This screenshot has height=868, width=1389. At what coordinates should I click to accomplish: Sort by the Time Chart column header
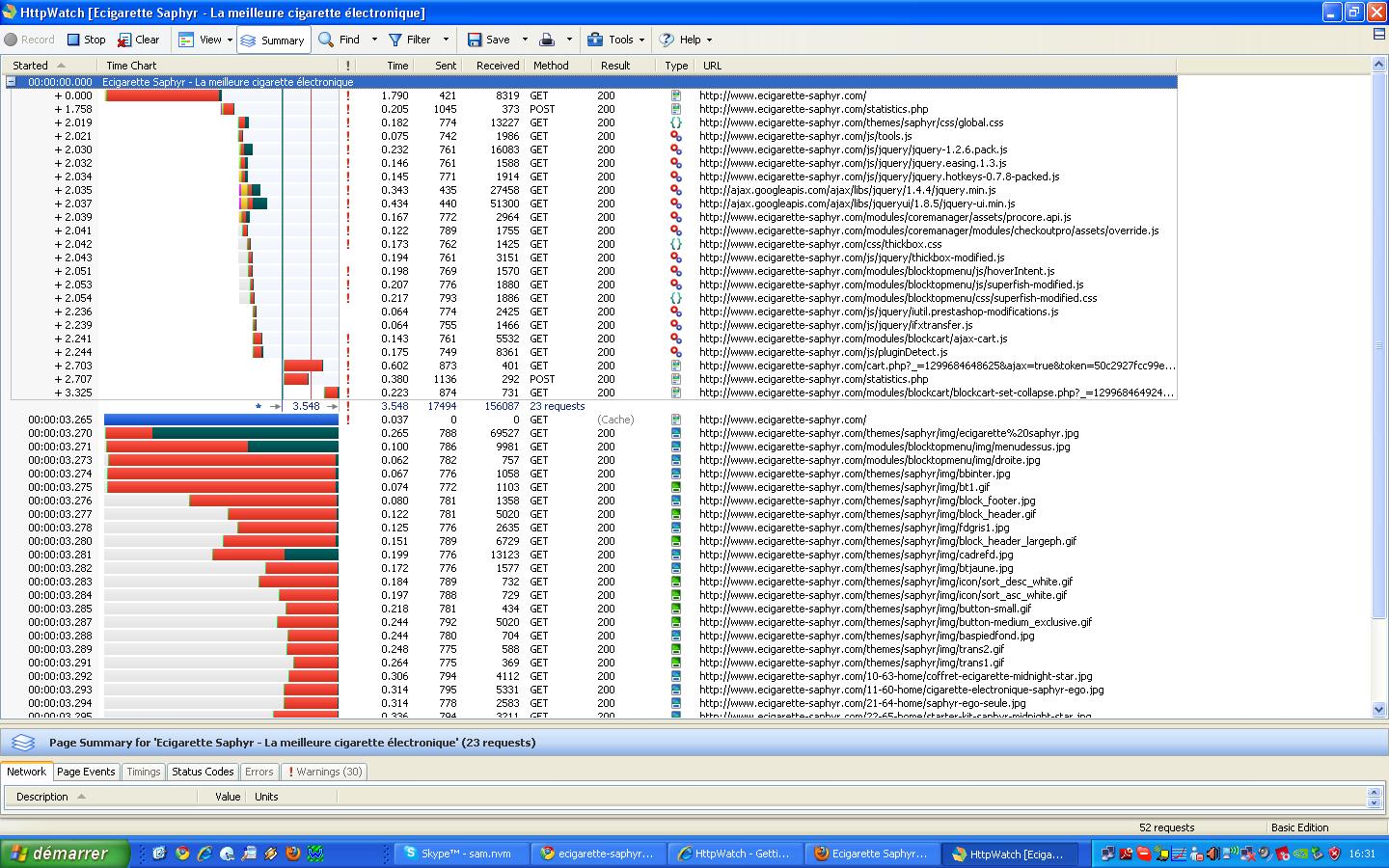(217, 66)
